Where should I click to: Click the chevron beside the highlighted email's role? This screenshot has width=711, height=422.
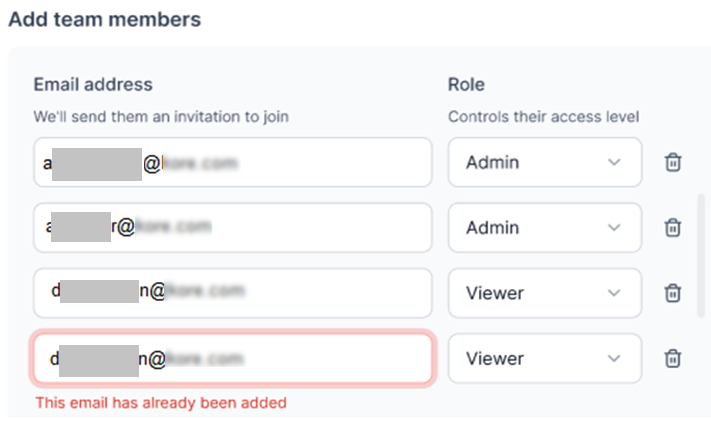[614, 358]
